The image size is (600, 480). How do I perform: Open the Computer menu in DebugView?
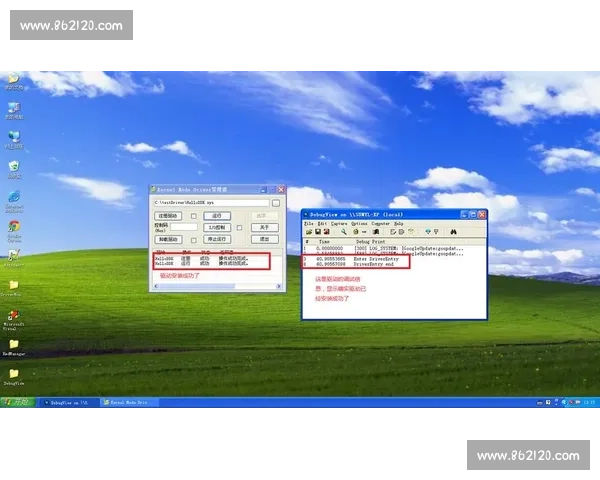[380, 224]
